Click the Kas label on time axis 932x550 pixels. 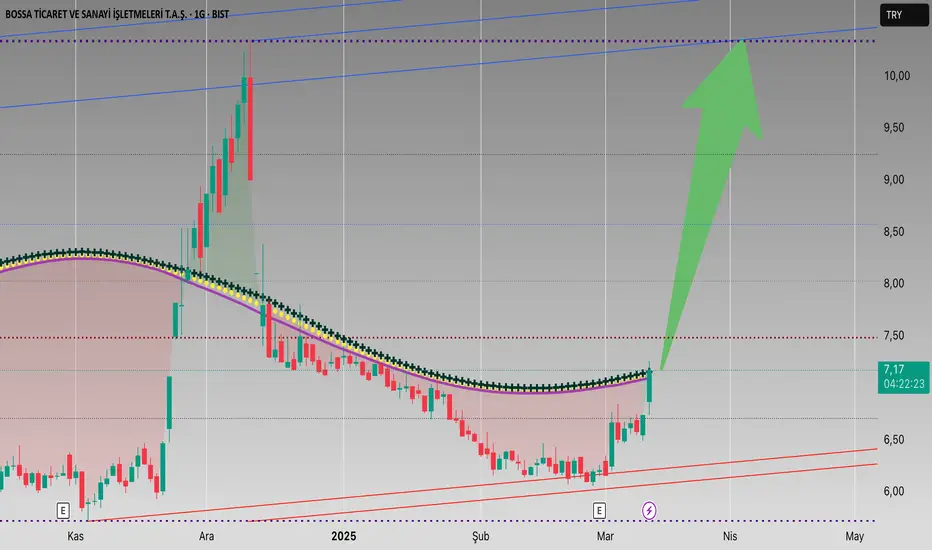tap(75, 536)
